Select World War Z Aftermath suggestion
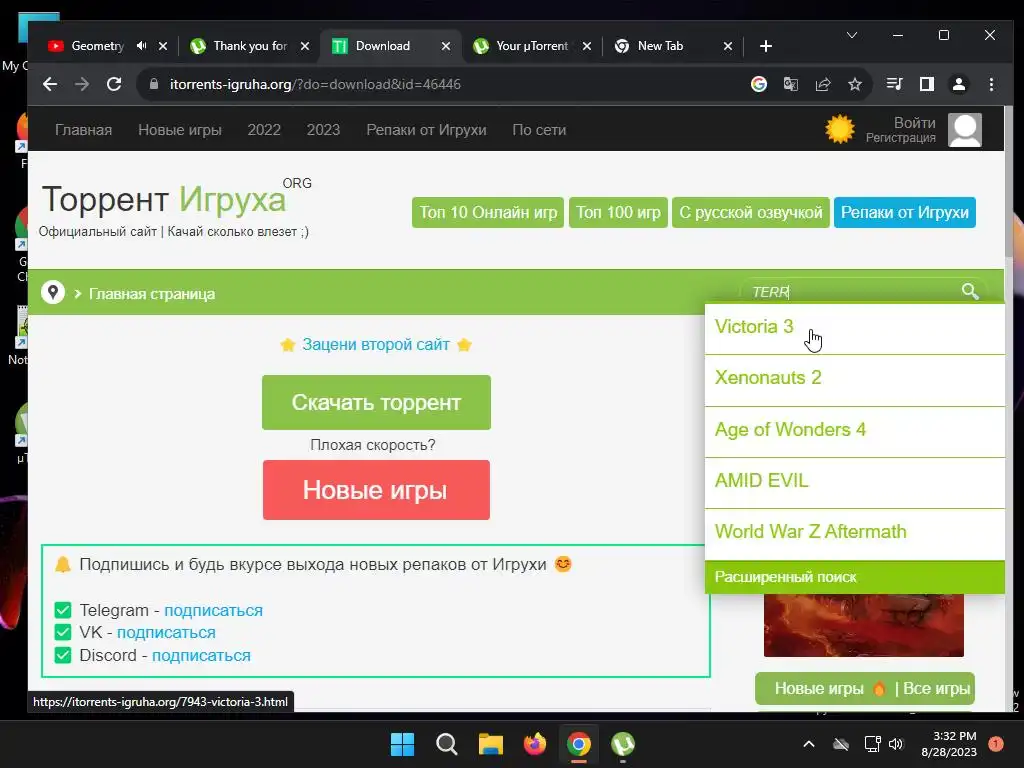Image resolution: width=1024 pixels, height=768 pixels. [854, 534]
